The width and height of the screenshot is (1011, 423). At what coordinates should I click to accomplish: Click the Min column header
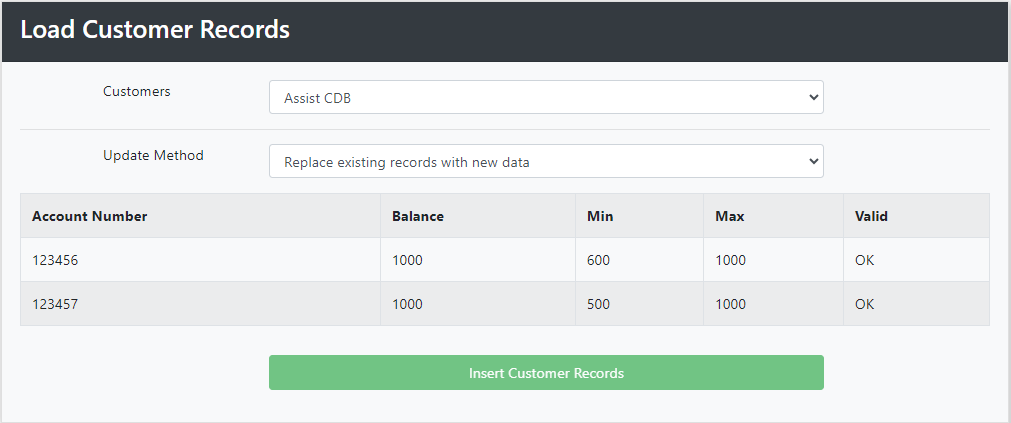[640, 216]
